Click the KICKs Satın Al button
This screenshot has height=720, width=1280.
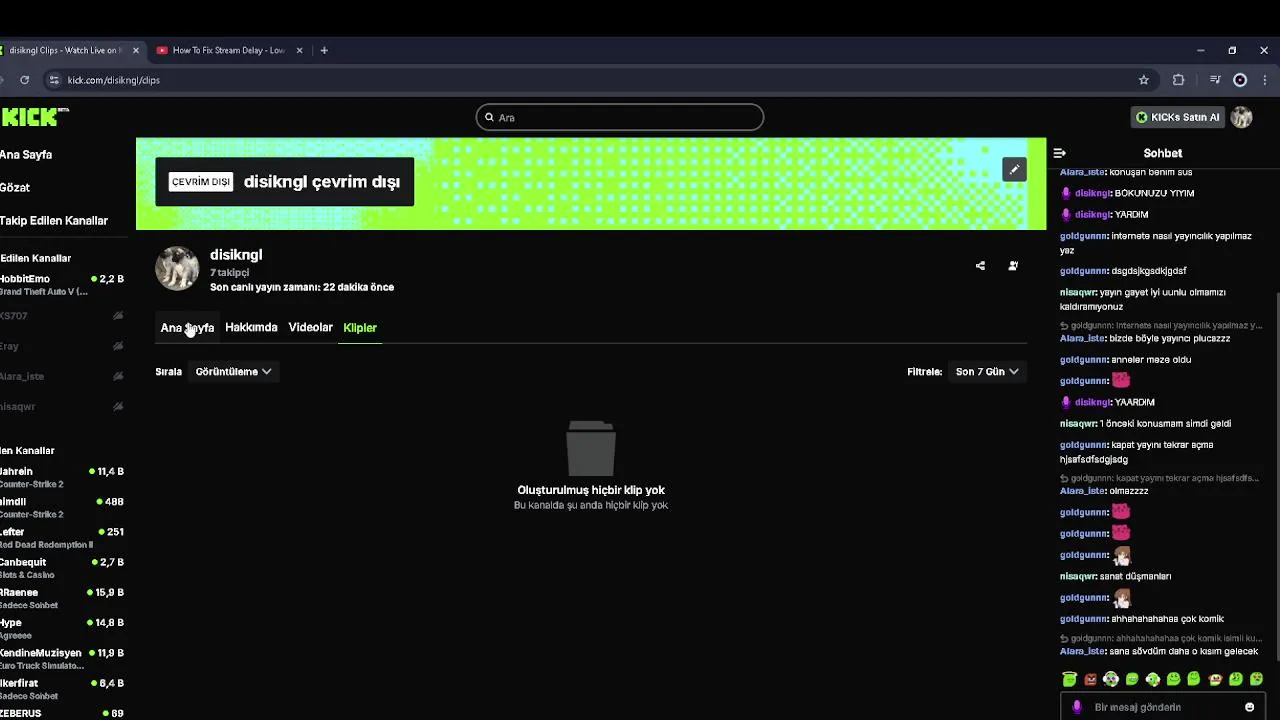click(x=1178, y=117)
